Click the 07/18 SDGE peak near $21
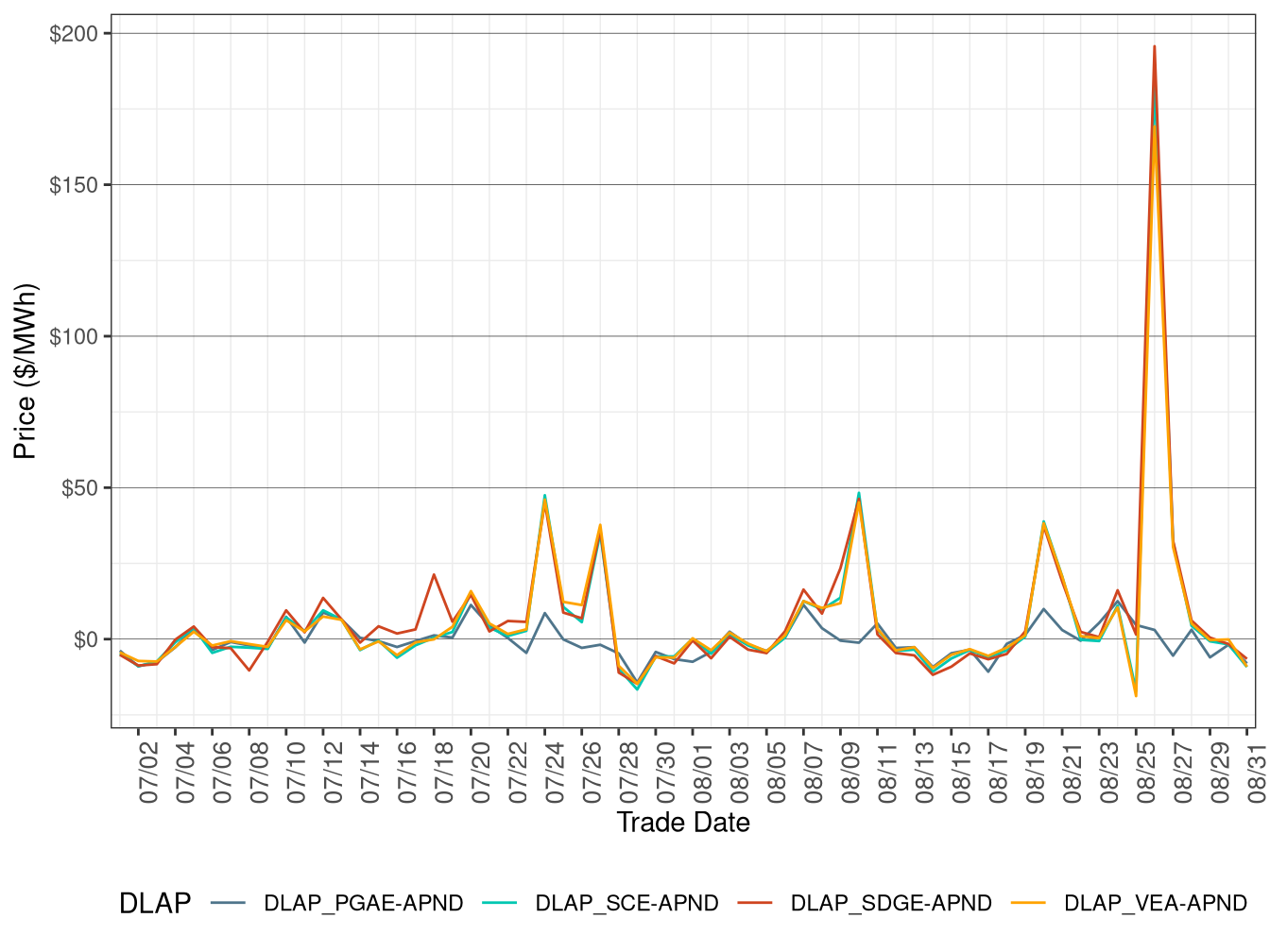The height and width of the screenshot is (952, 1270). point(434,574)
